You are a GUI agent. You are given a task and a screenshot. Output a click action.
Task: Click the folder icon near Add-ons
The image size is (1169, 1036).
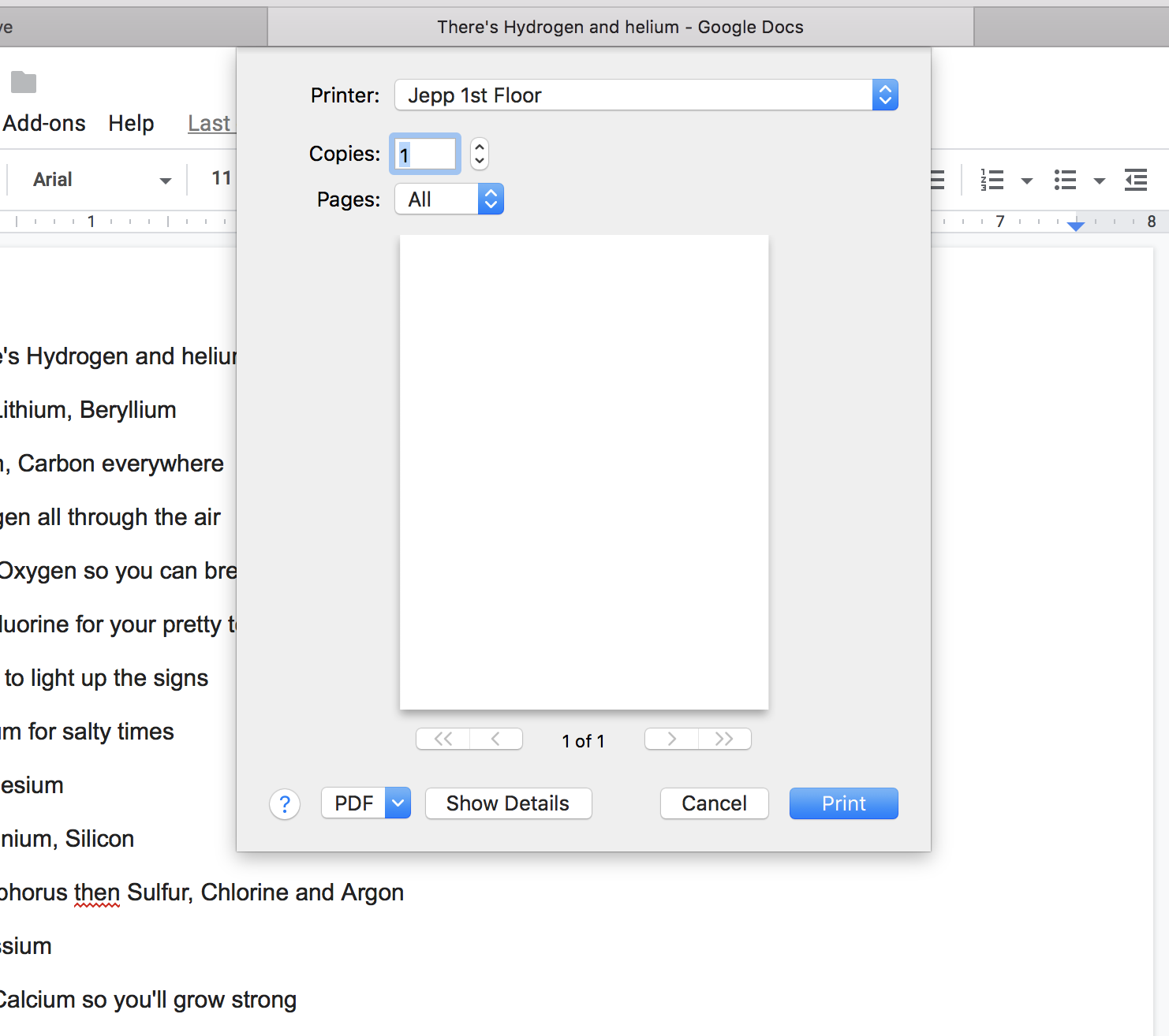pyautogui.click(x=24, y=82)
